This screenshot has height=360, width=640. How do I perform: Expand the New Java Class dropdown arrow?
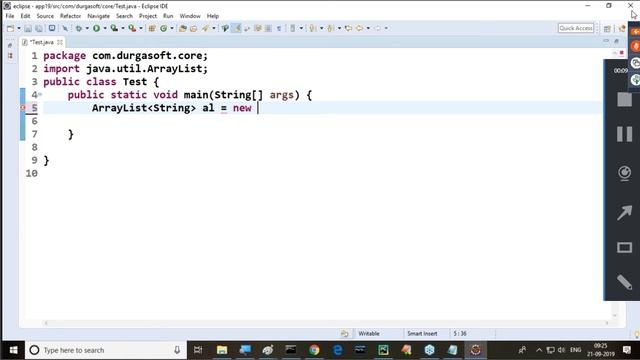(x=172, y=28)
